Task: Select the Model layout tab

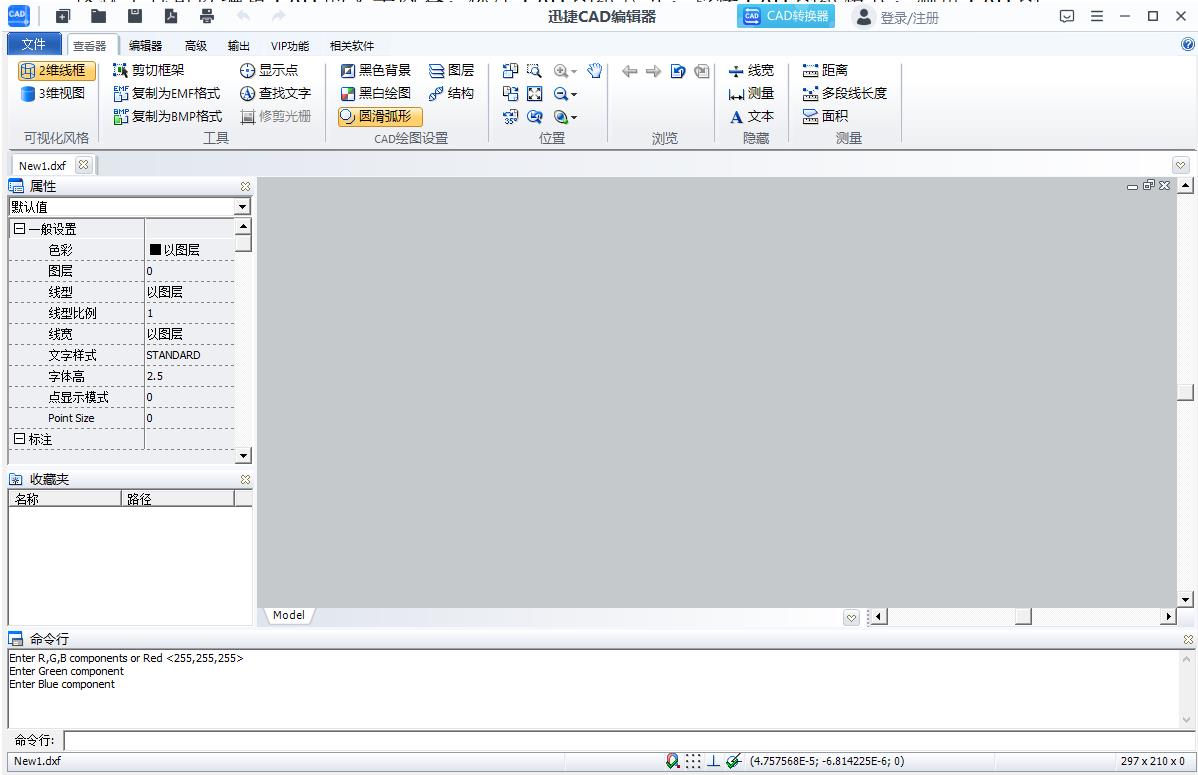Action: tap(288, 615)
